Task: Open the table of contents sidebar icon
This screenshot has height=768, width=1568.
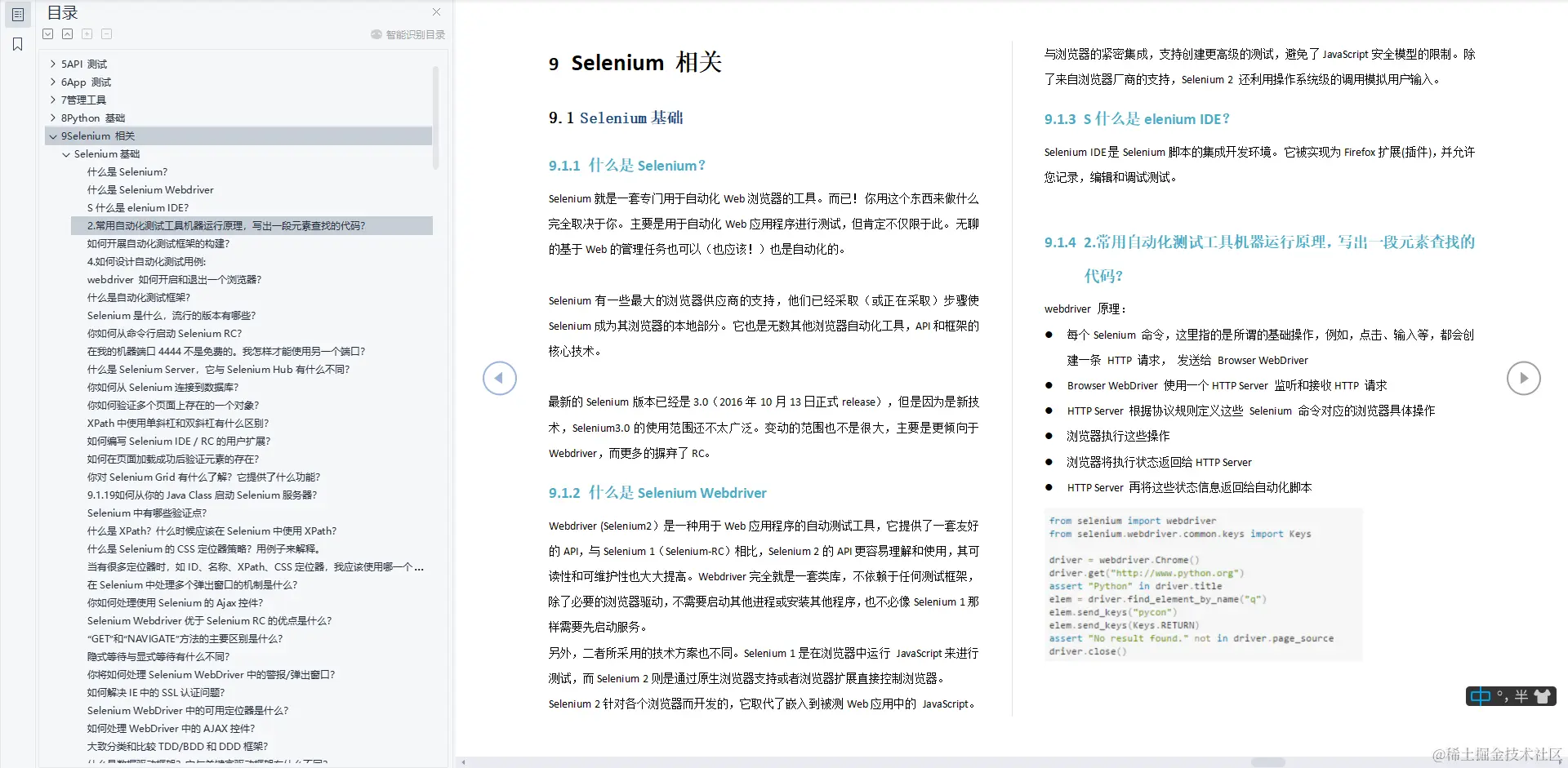Action: pyautogui.click(x=17, y=14)
